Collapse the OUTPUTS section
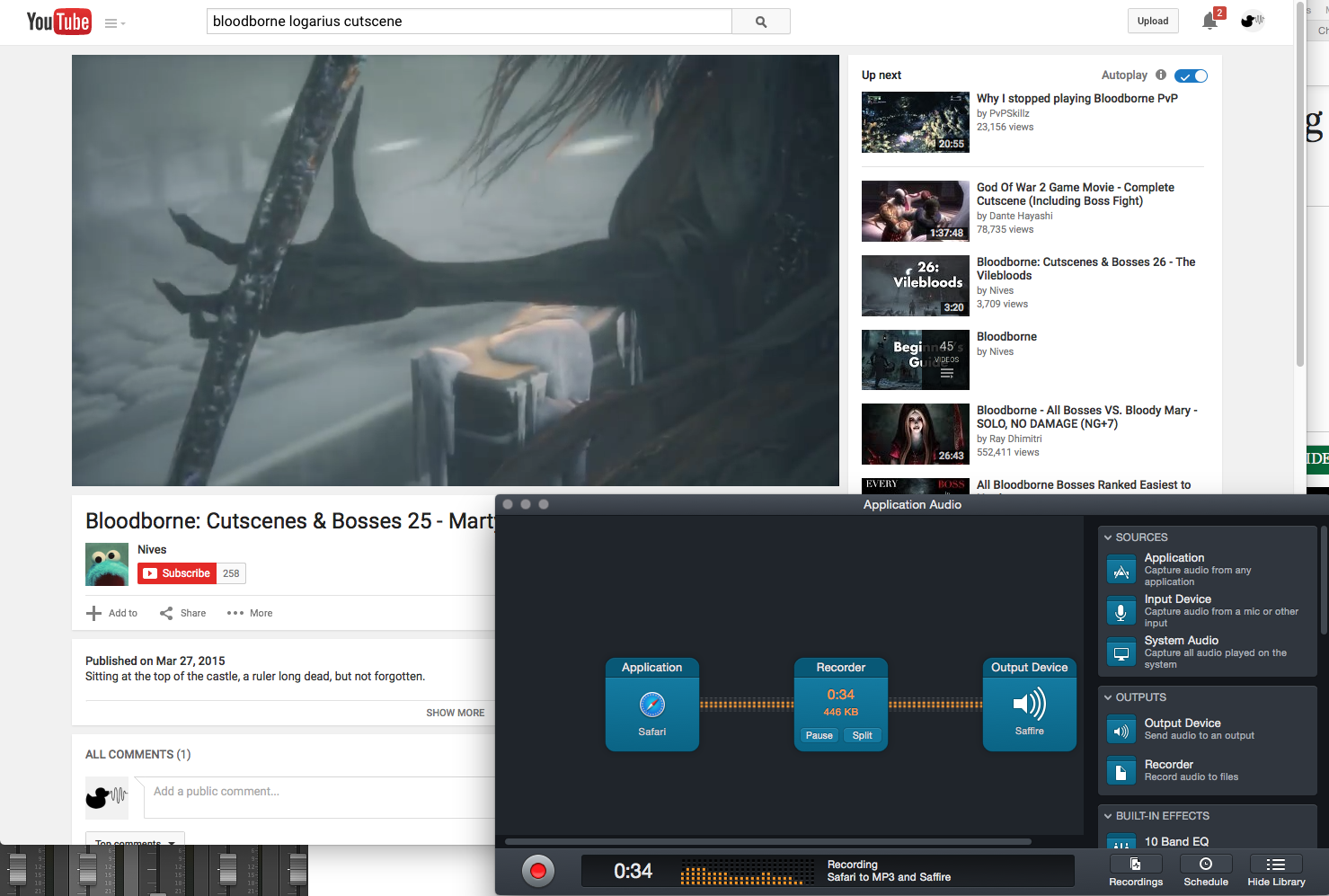Viewport: 1329px width, 896px height. coord(1109,697)
